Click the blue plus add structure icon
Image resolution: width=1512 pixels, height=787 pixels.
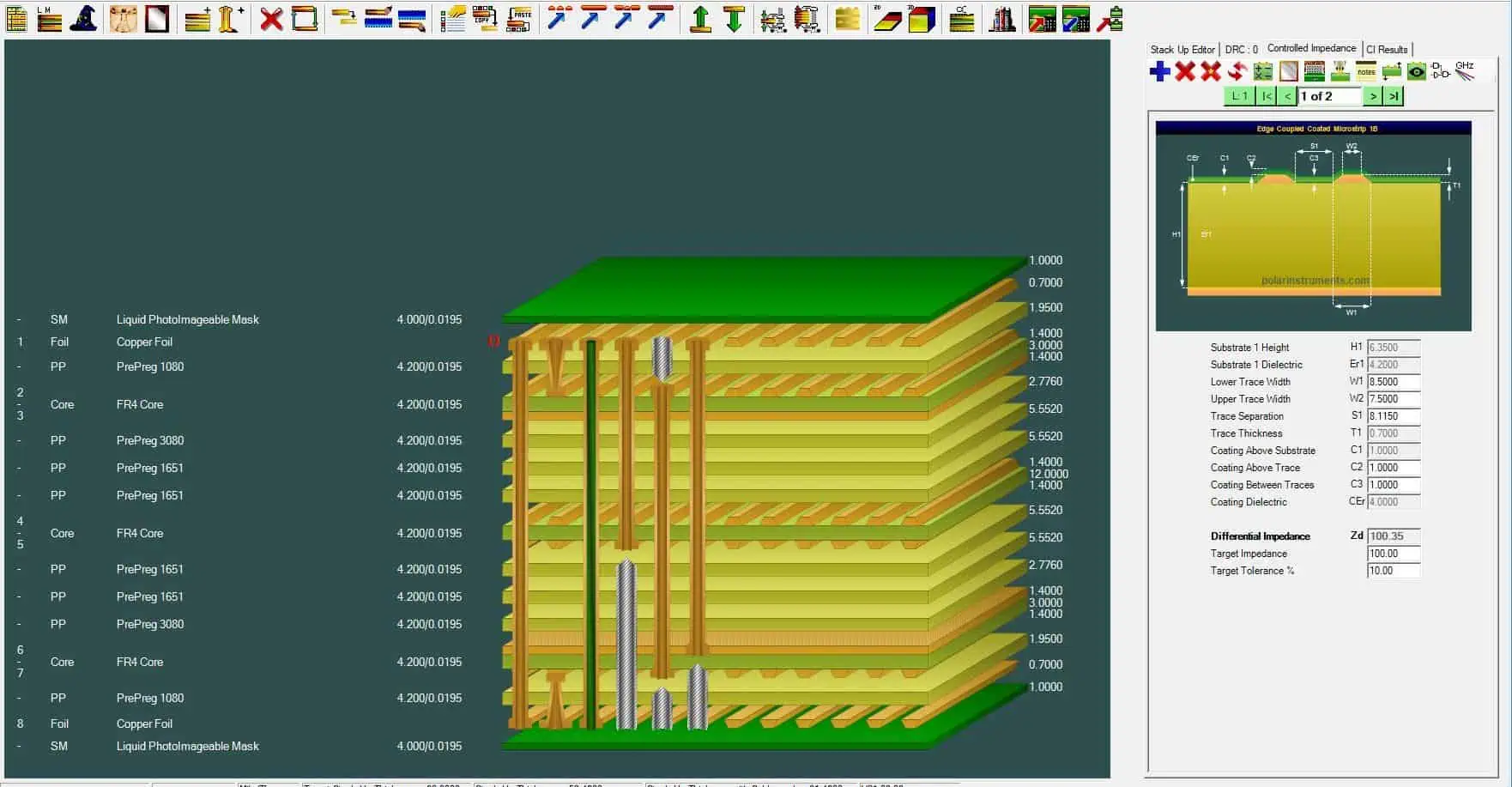coord(1159,71)
